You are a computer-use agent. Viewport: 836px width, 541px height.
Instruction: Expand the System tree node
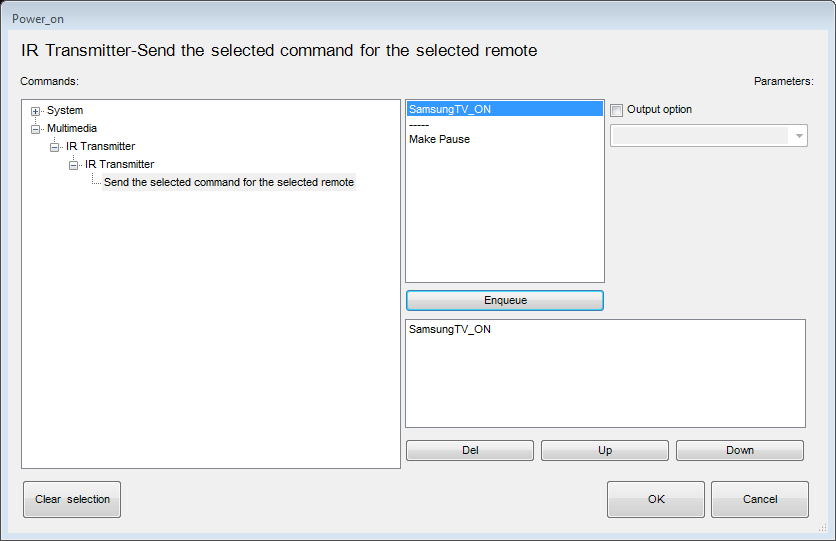[x=35, y=111]
